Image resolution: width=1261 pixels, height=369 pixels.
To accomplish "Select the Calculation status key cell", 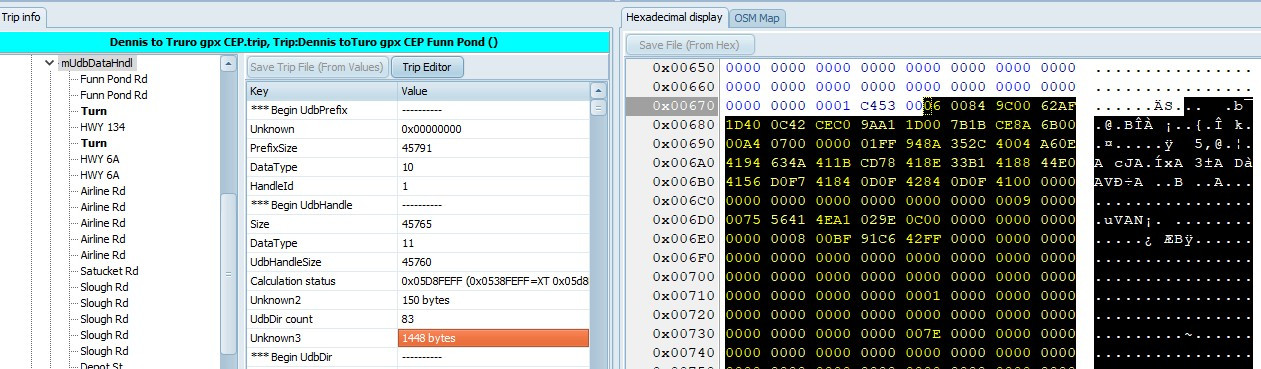I will (321, 281).
